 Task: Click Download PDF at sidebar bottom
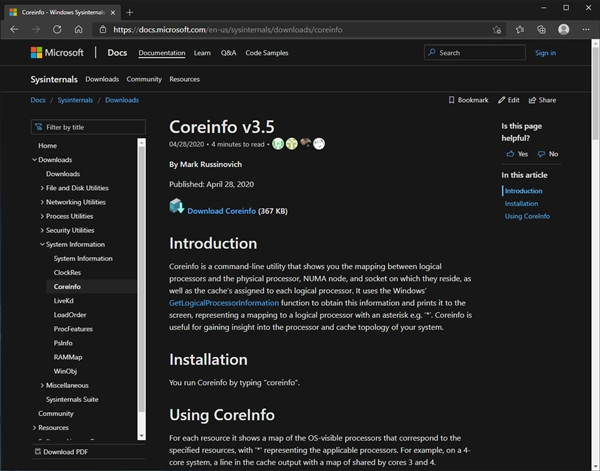62,452
